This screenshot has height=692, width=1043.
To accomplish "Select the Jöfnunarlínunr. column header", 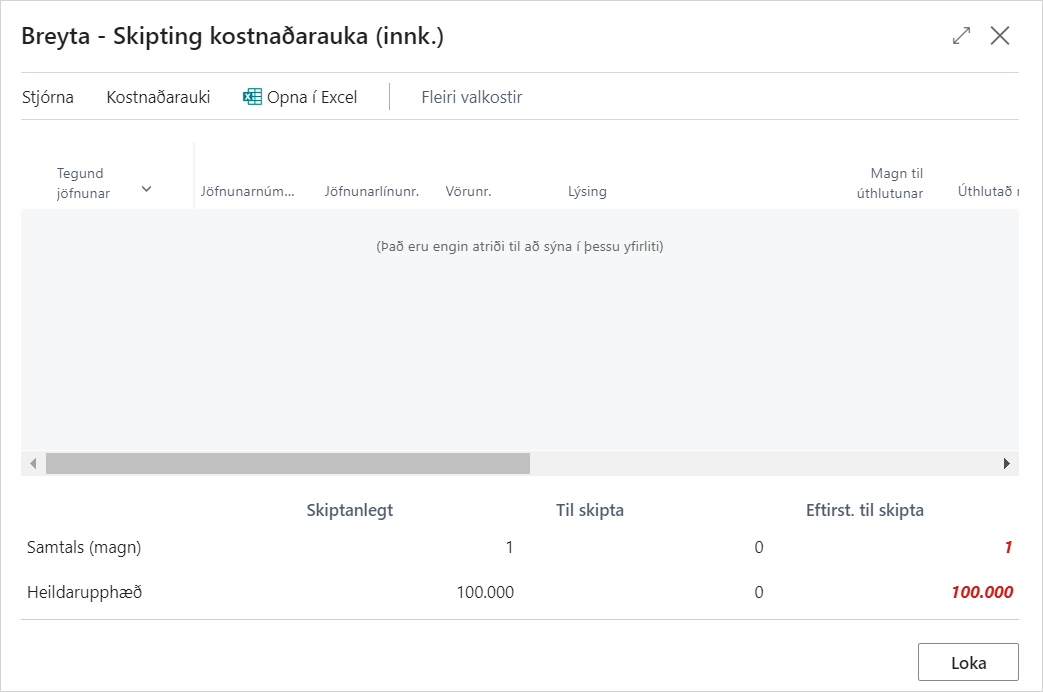I will tap(371, 191).
